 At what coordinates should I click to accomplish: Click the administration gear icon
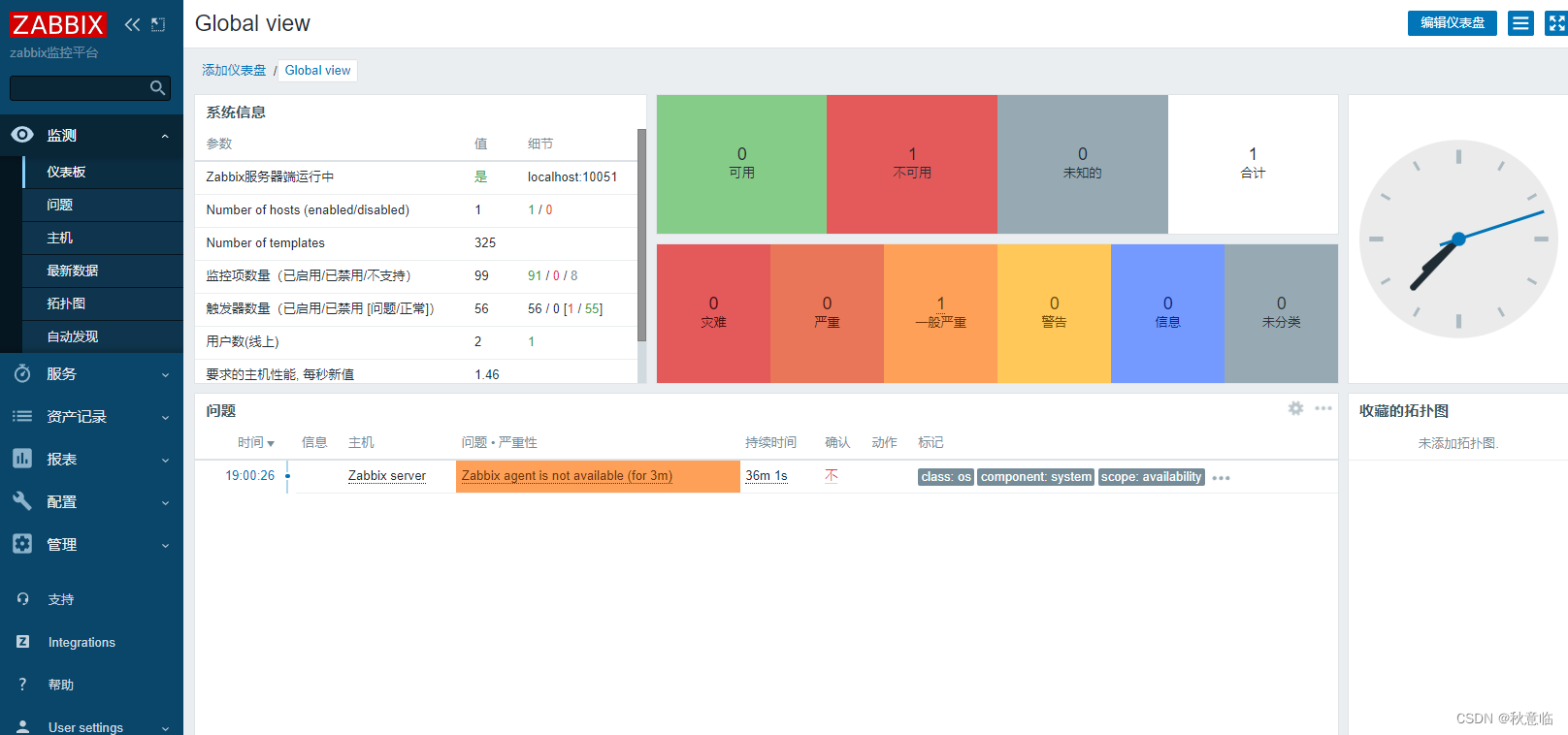click(22, 544)
